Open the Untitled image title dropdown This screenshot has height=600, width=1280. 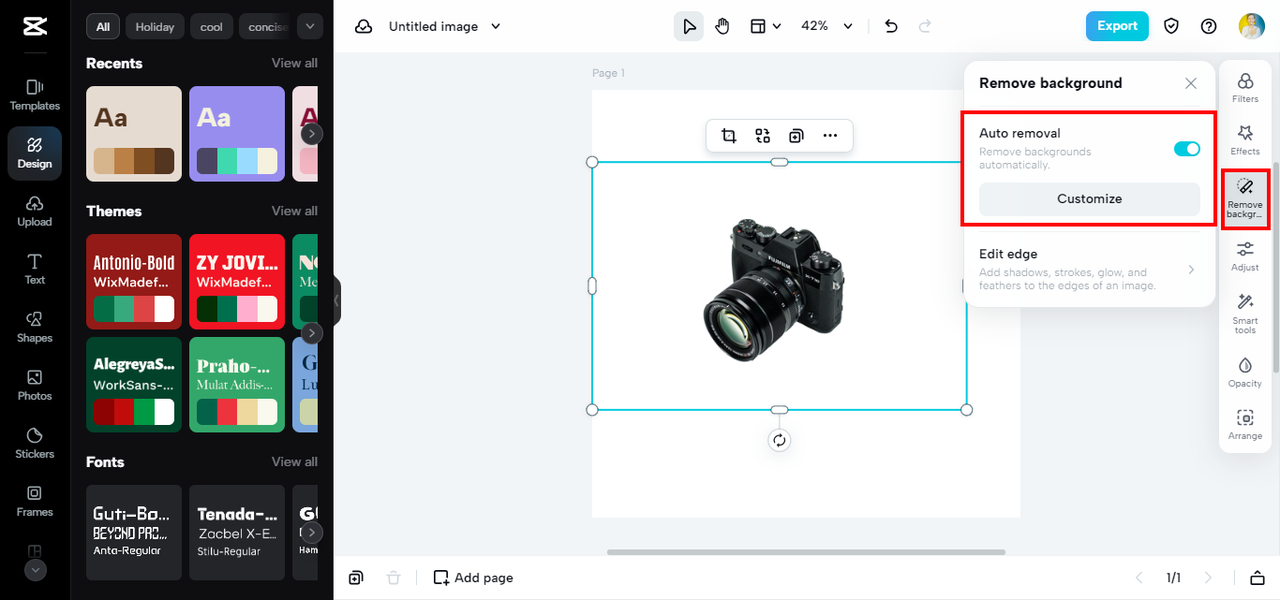point(445,27)
